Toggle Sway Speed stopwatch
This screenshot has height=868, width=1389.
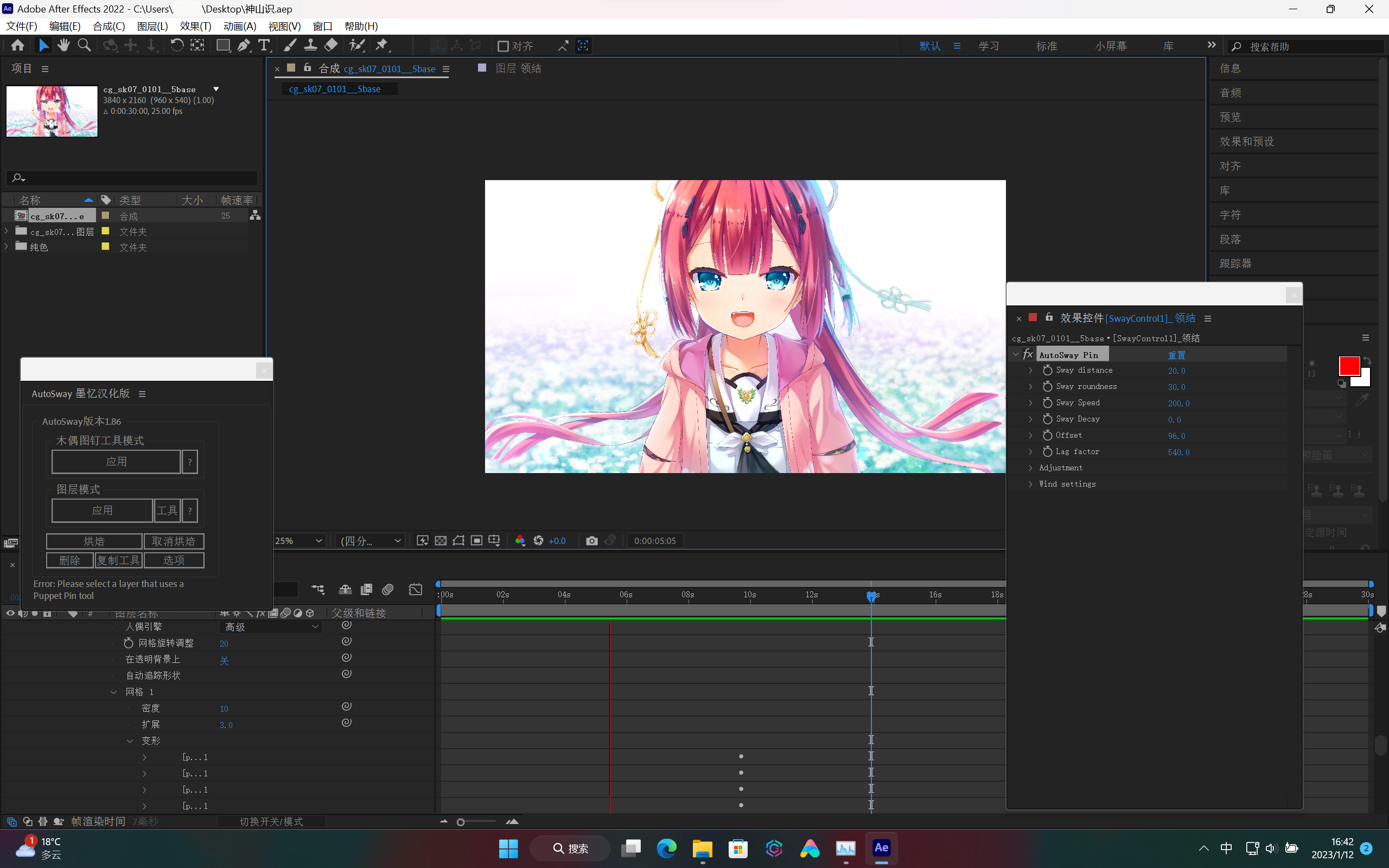pos(1048,403)
